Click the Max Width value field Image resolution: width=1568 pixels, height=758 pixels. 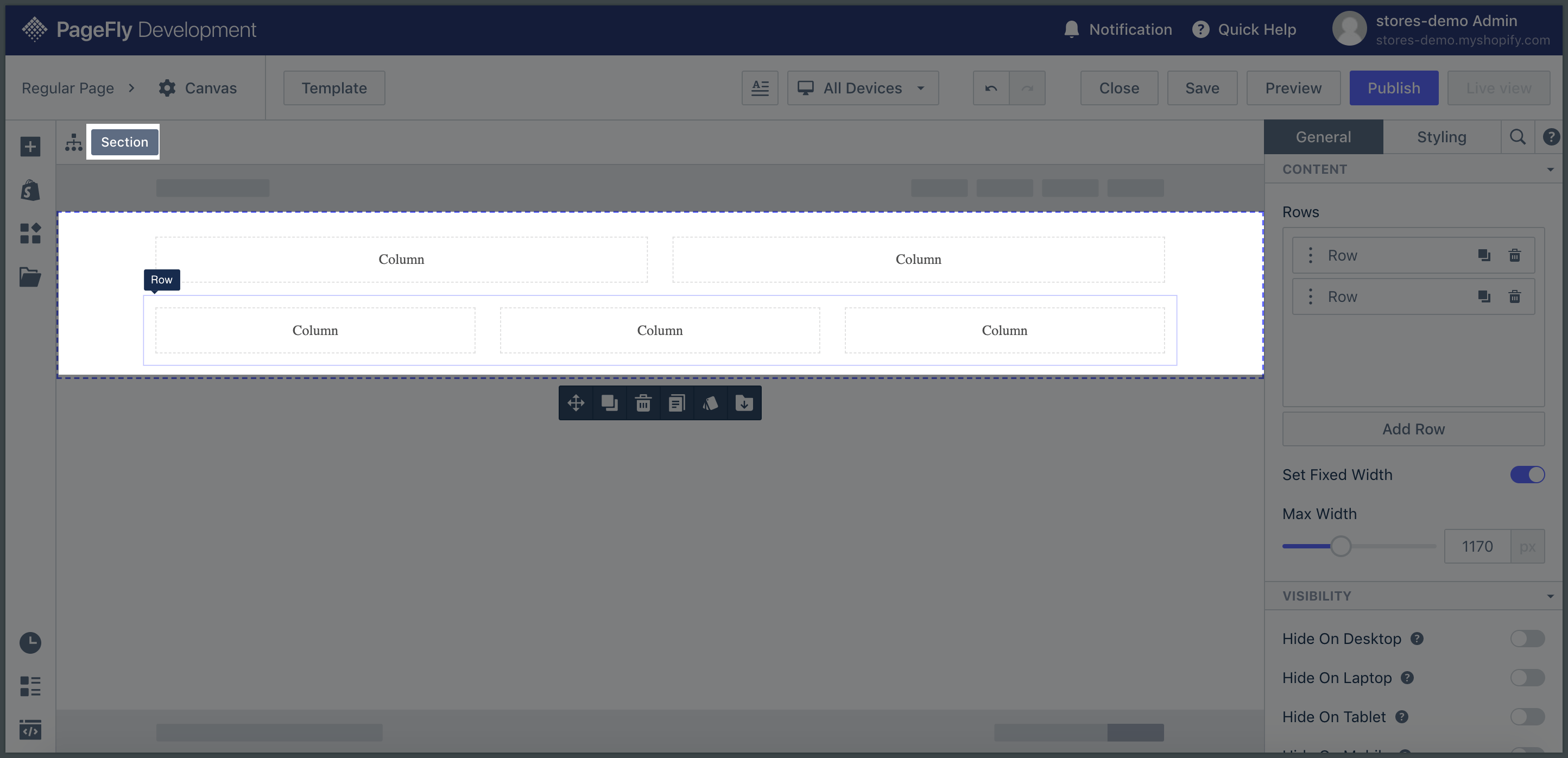tap(1477, 546)
